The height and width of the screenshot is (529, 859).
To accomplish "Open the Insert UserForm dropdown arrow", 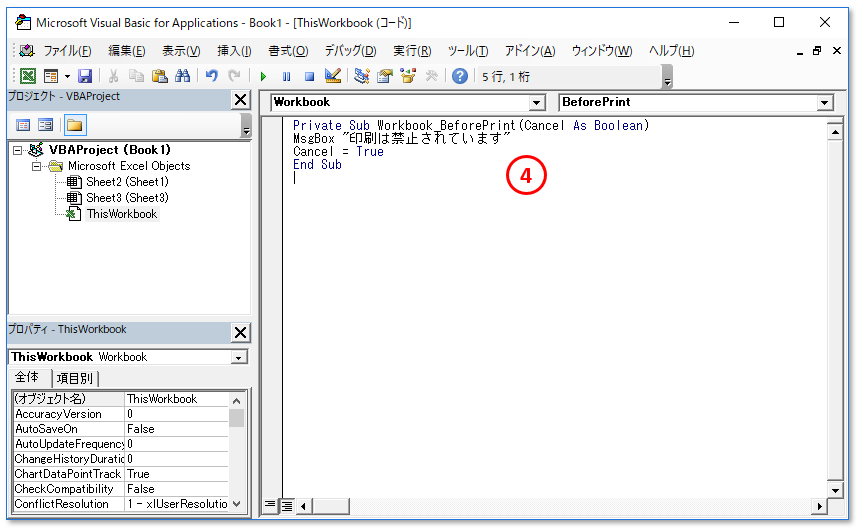I will pyautogui.click(x=67, y=76).
